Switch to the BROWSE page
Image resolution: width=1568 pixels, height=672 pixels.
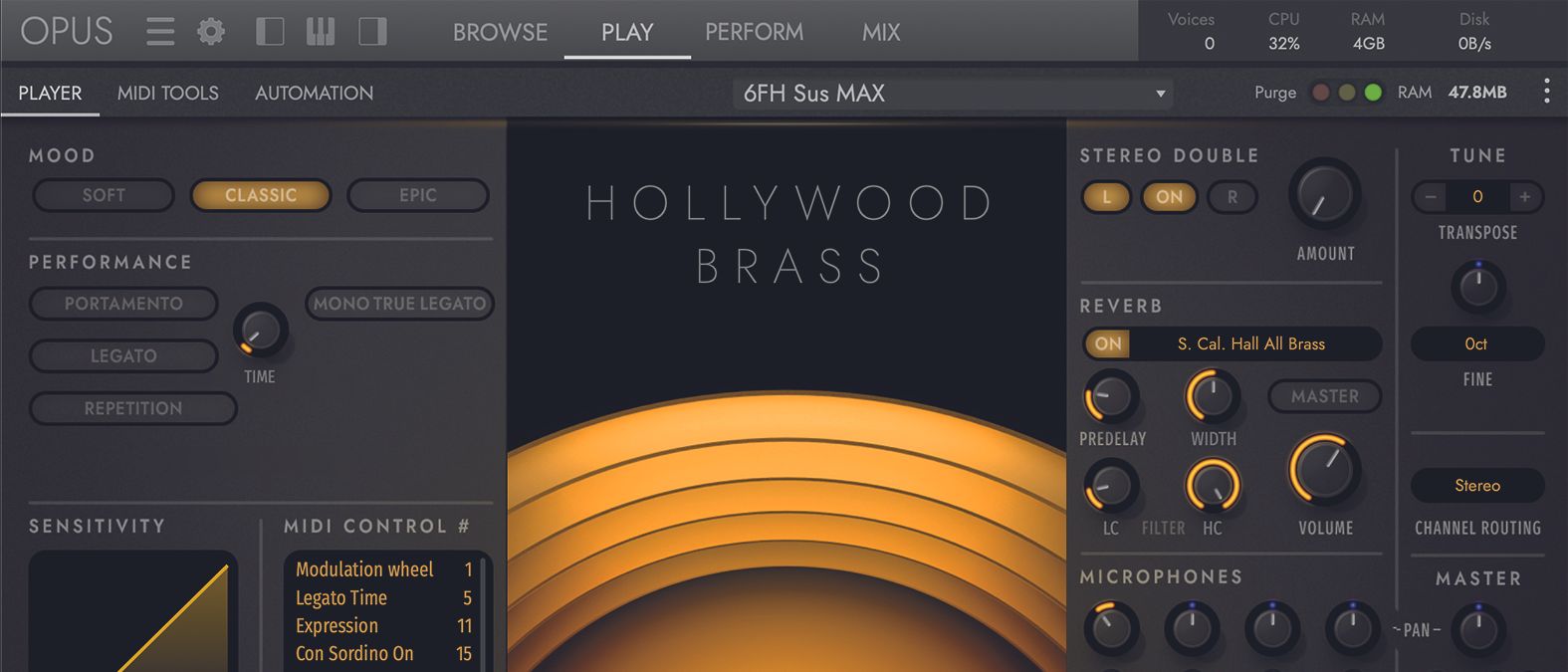tap(500, 32)
